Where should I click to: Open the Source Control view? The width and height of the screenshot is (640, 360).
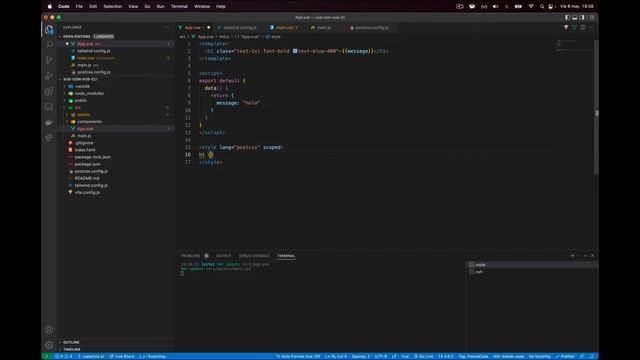(x=49, y=60)
